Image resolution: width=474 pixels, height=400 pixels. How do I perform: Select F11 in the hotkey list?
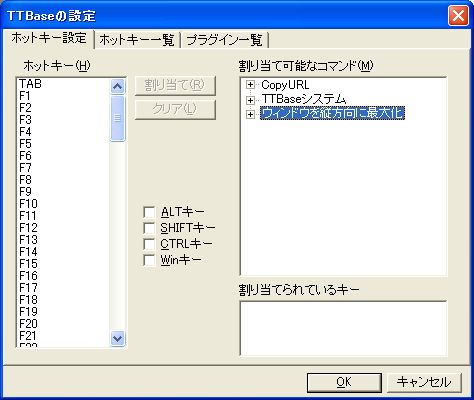click(x=63, y=216)
